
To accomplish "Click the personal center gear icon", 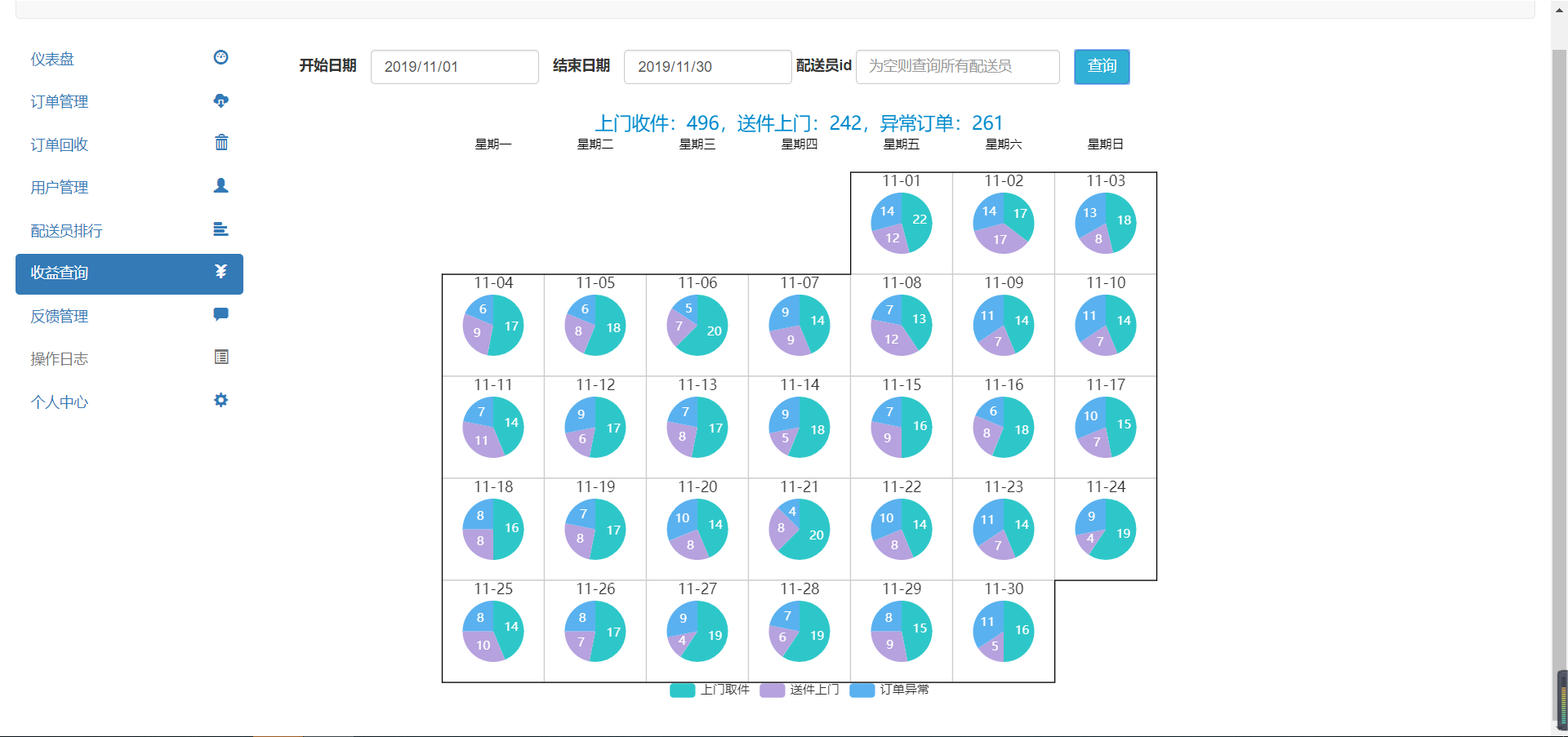I will 220,400.
